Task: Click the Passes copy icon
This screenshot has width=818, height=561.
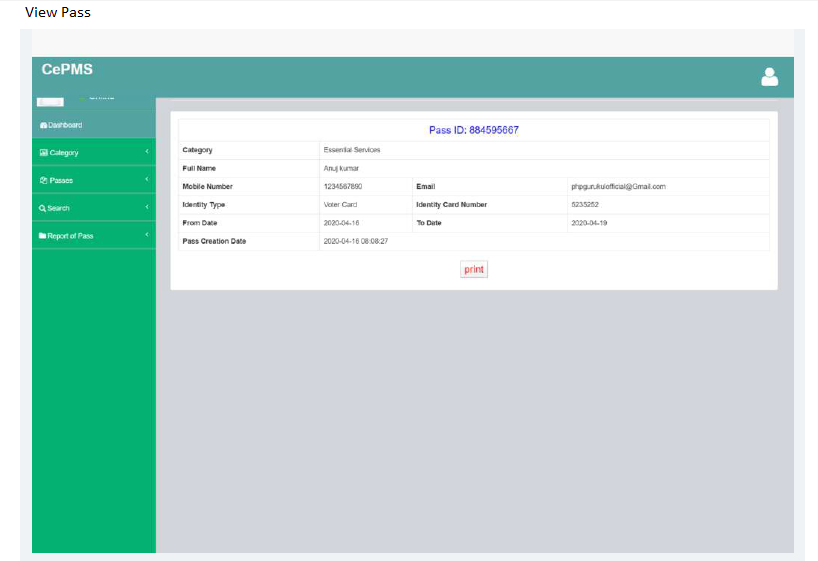Action: [44, 180]
